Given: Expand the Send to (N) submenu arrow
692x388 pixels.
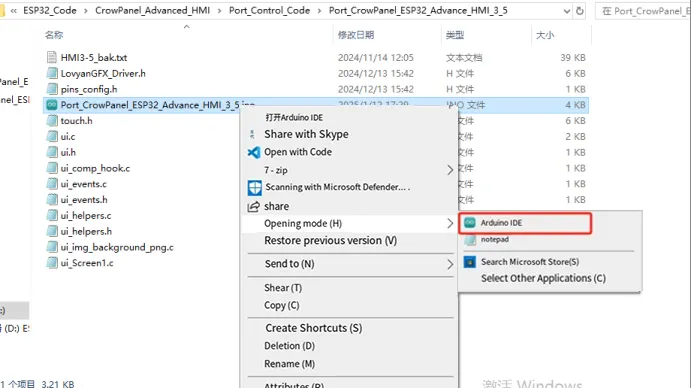Looking at the screenshot, I should coord(450,264).
